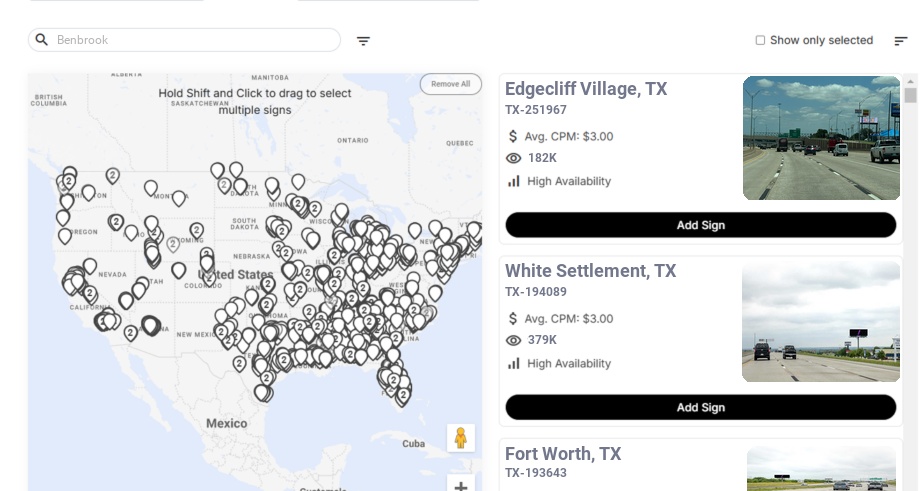Click White Settlement availability bars icon
Viewport: 920px width, 491px height.
pyautogui.click(x=514, y=363)
